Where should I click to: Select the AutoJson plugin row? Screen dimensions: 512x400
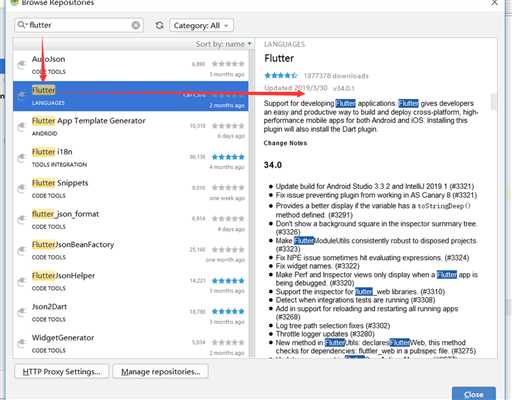point(131,65)
